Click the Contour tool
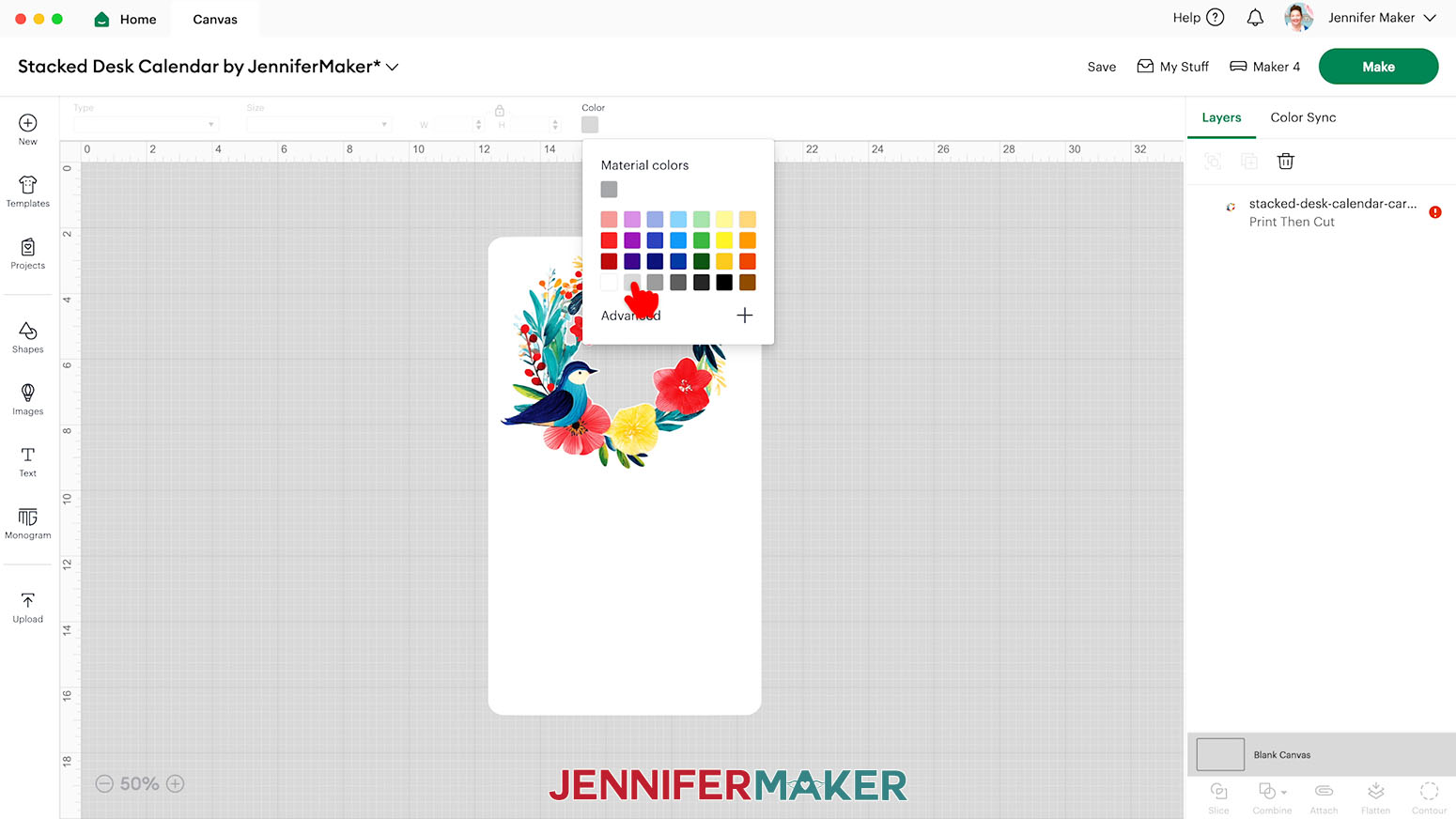 [1429, 797]
